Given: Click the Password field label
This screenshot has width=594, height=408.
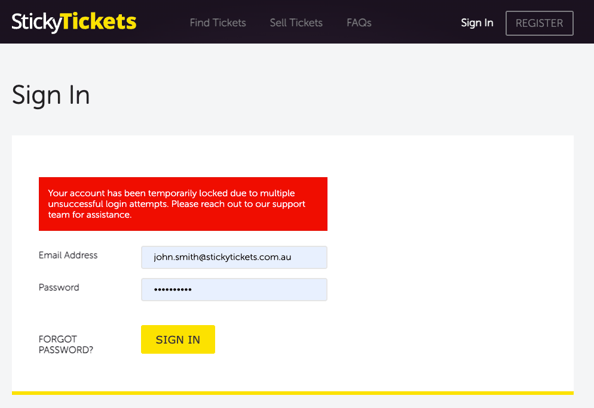Looking at the screenshot, I should (x=59, y=288).
